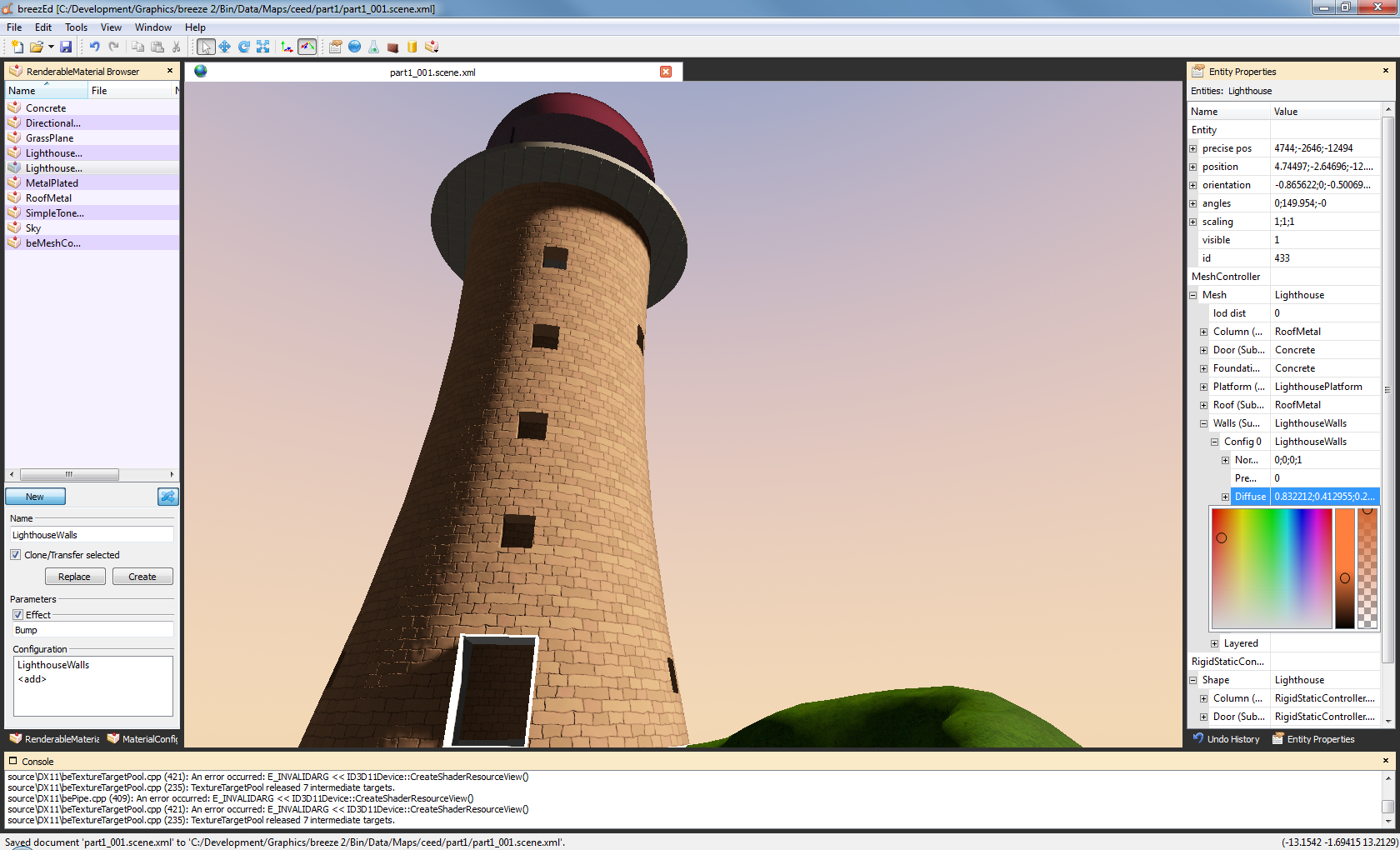Click the shuffle icon button beside New
Viewport: 1400px width, 850px height.
pyautogui.click(x=167, y=497)
